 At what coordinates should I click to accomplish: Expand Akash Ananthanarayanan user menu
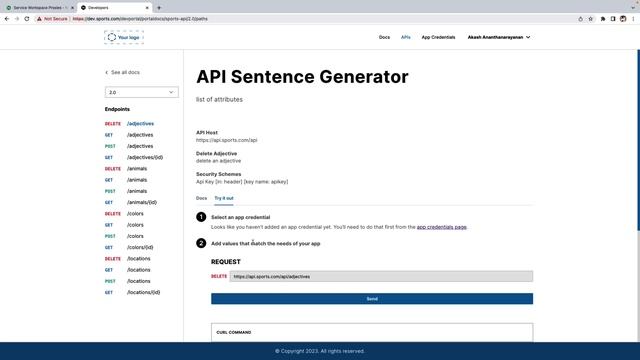[499, 37]
